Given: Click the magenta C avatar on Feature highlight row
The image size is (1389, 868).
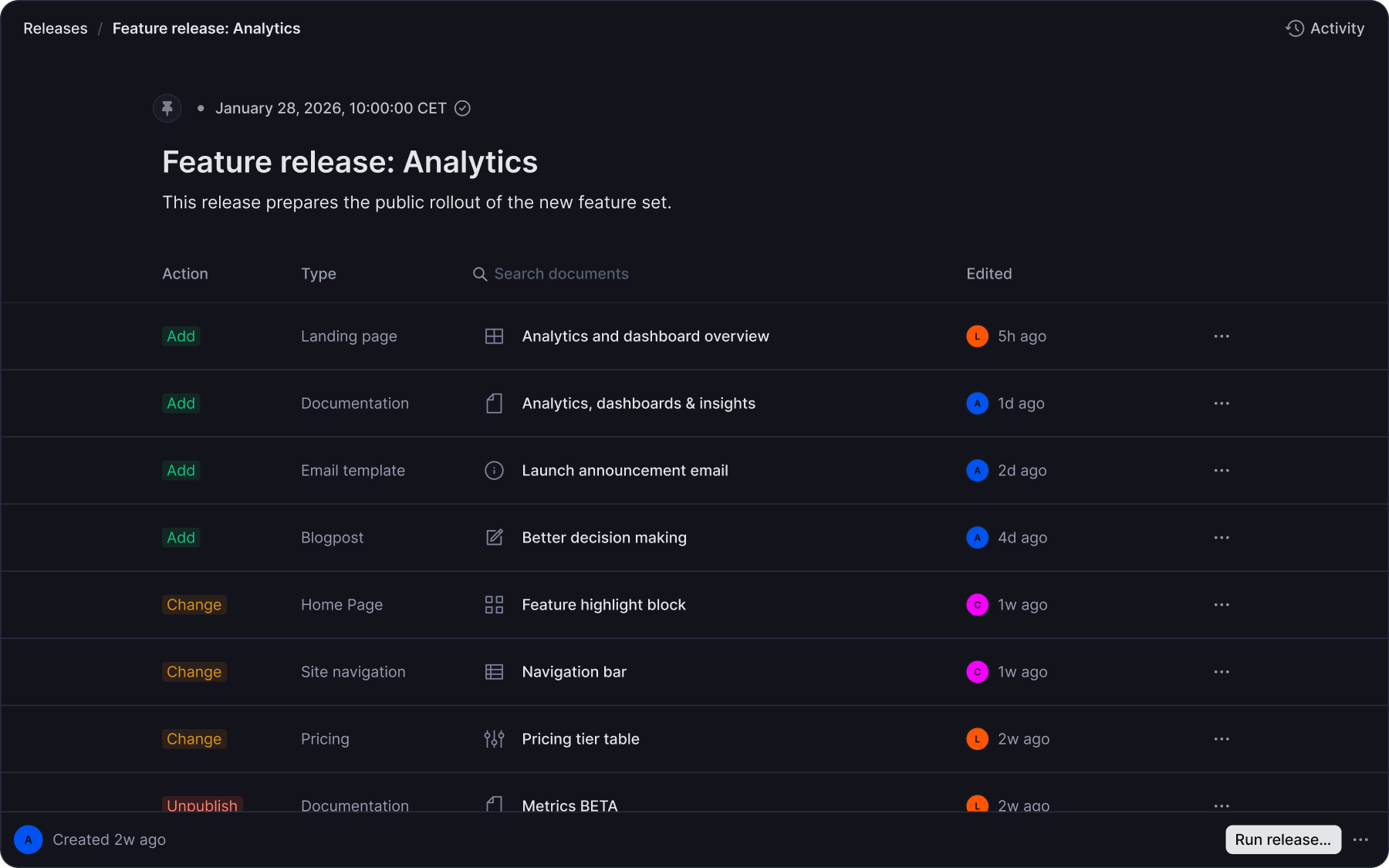Looking at the screenshot, I should click(x=977, y=605).
